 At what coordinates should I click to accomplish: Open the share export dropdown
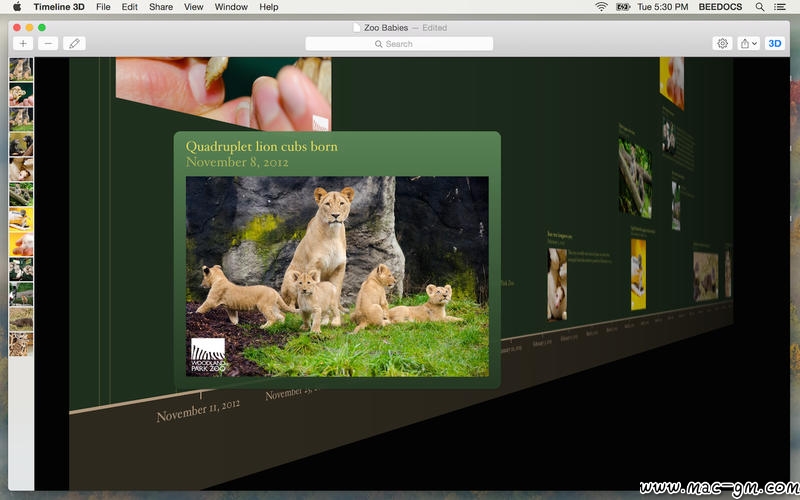click(x=748, y=43)
